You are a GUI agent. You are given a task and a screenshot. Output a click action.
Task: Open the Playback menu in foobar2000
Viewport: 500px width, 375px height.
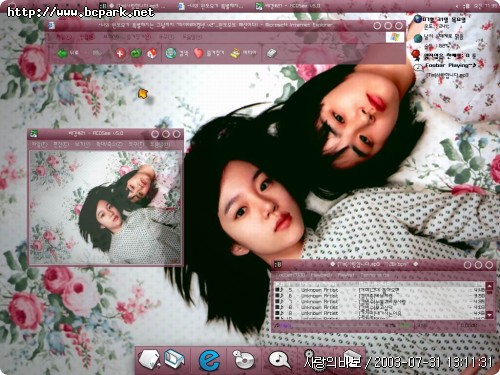tap(321, 276)
